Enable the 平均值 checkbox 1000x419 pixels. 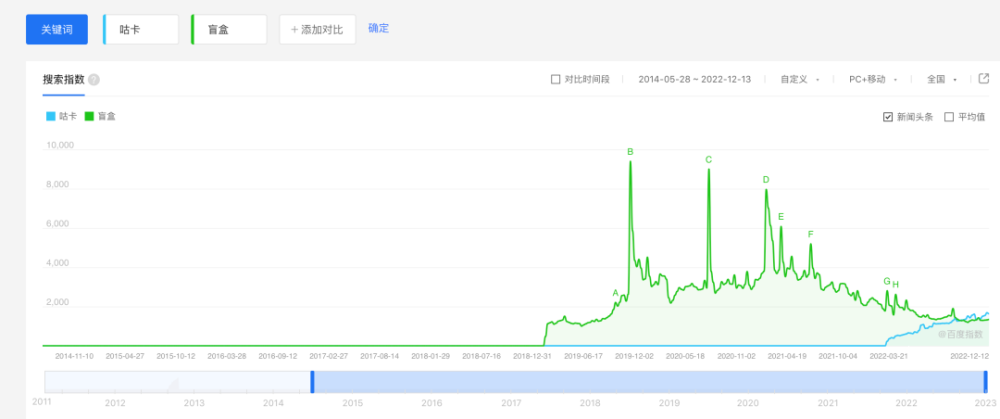point(949,117)
